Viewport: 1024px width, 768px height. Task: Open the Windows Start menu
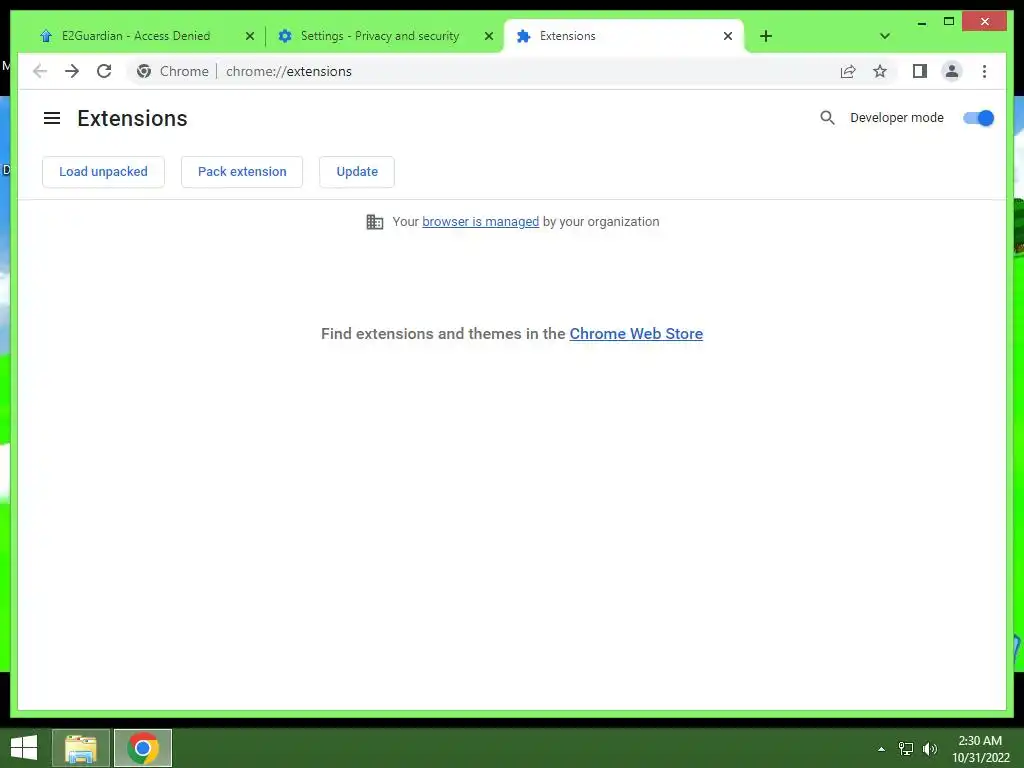point(24,748)
